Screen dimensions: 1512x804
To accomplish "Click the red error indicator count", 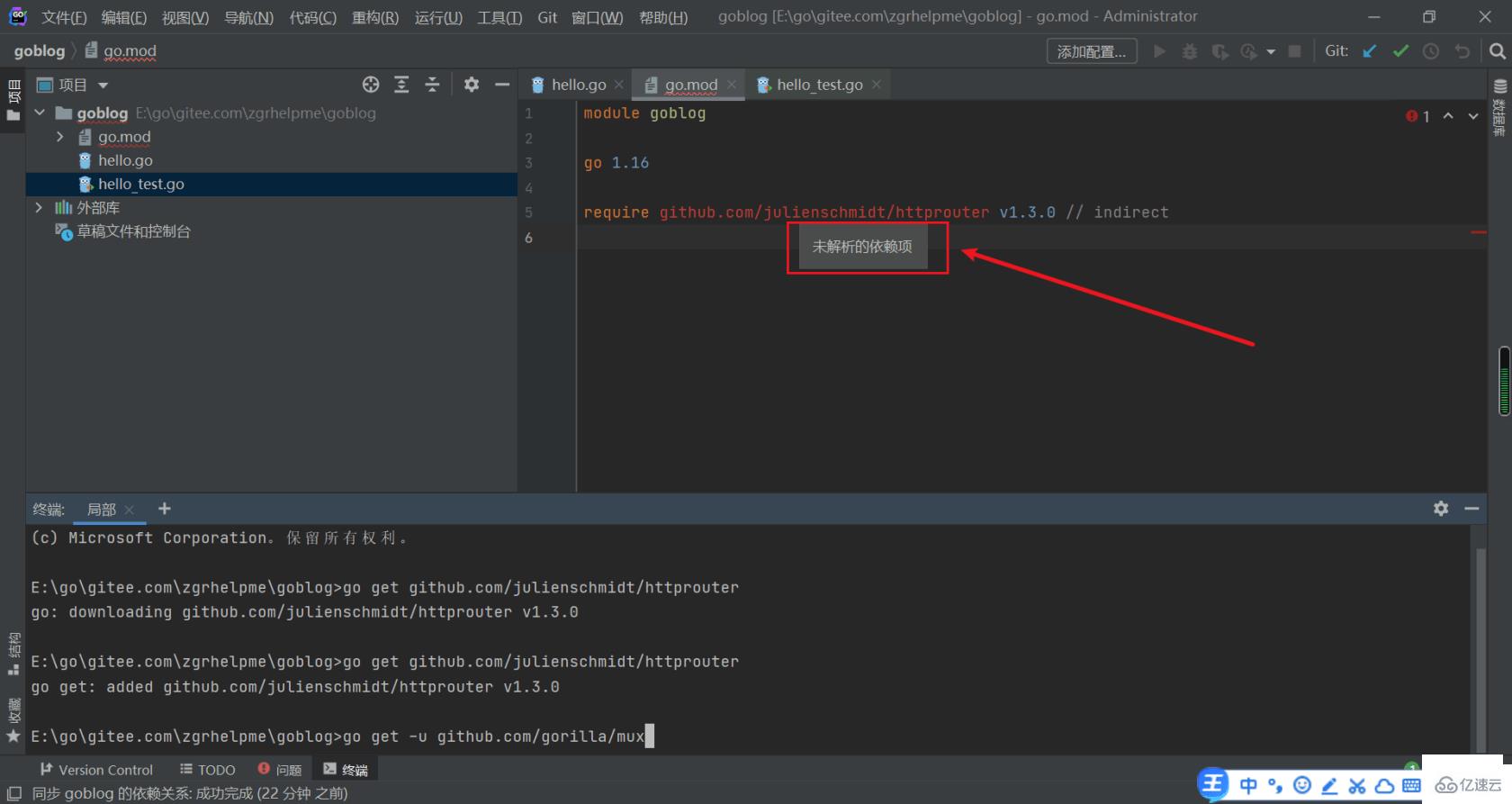I will click(x=1418, y=116).
